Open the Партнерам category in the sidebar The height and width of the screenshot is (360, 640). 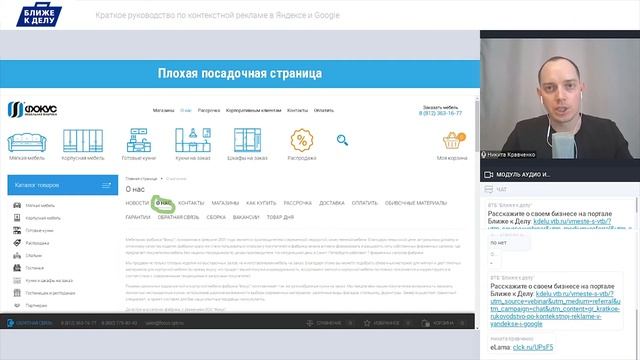point(36,305)
